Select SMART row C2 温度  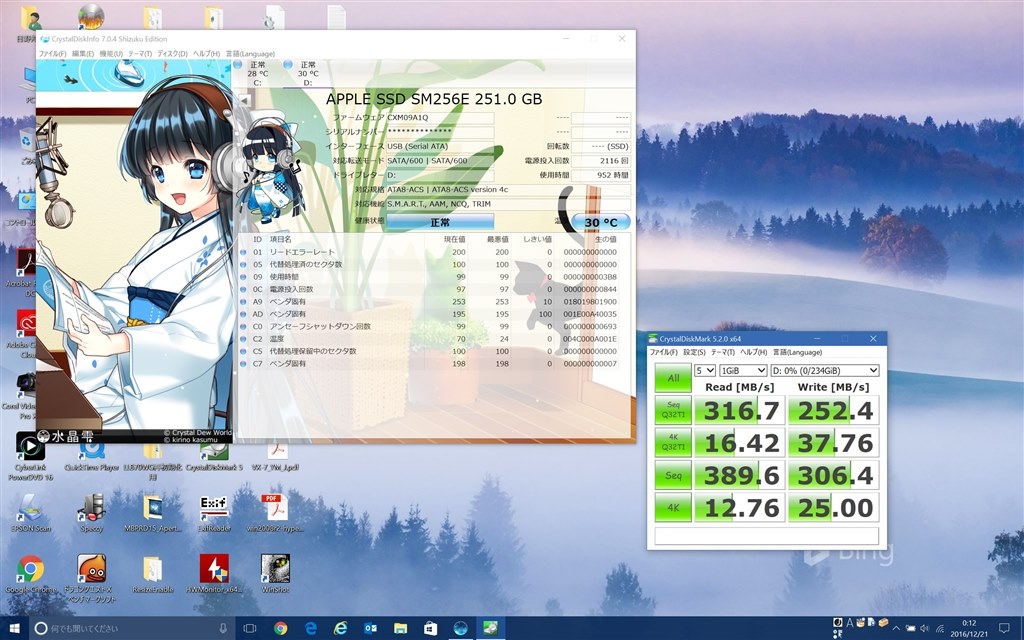(x=428, y=339)
